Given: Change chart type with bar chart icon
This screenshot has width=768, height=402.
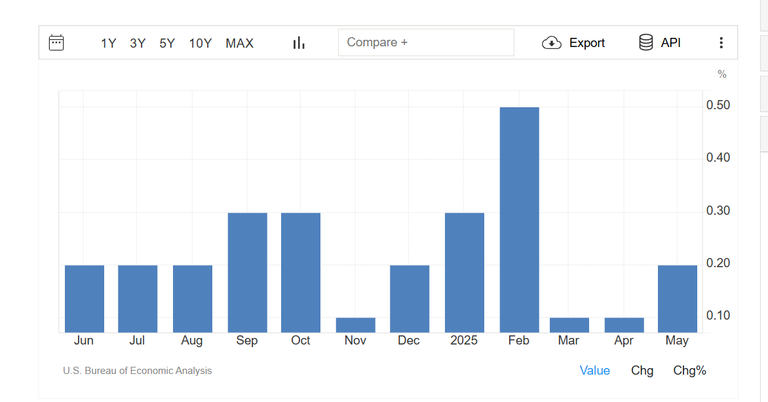Looking at the screenshot, I should point(299,43).
